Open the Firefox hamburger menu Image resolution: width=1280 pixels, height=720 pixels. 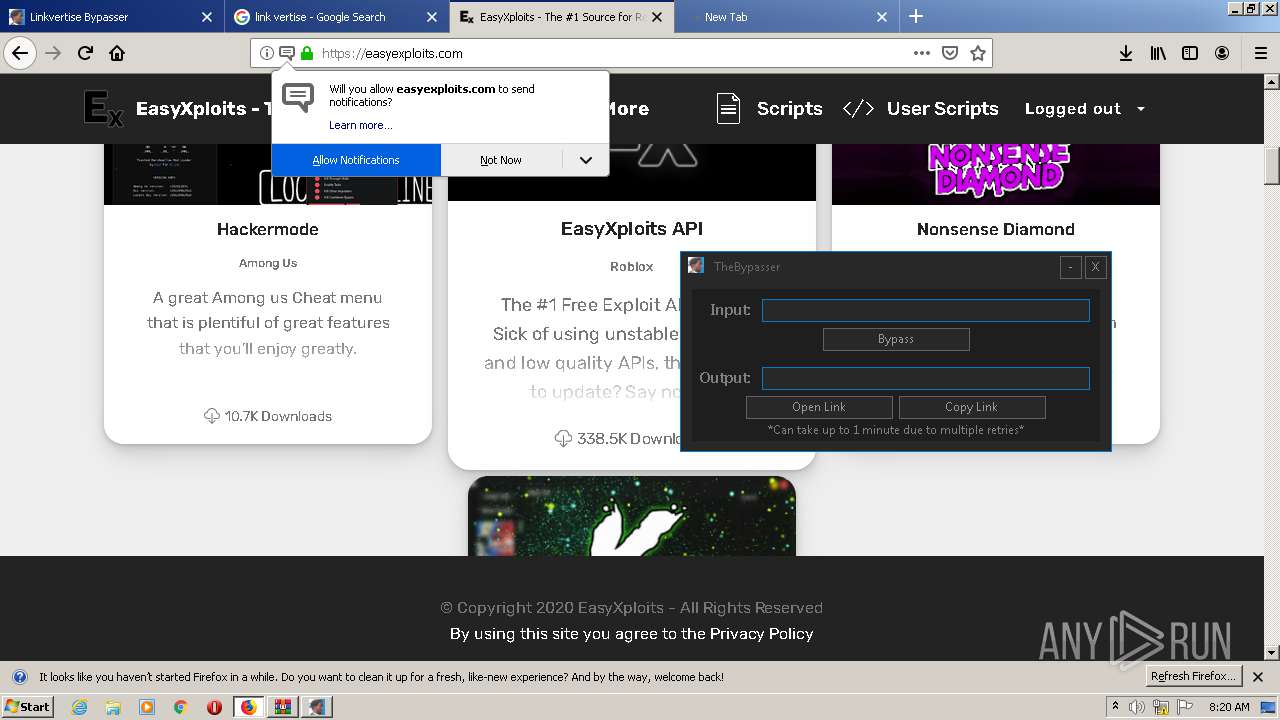point(1260,53)
